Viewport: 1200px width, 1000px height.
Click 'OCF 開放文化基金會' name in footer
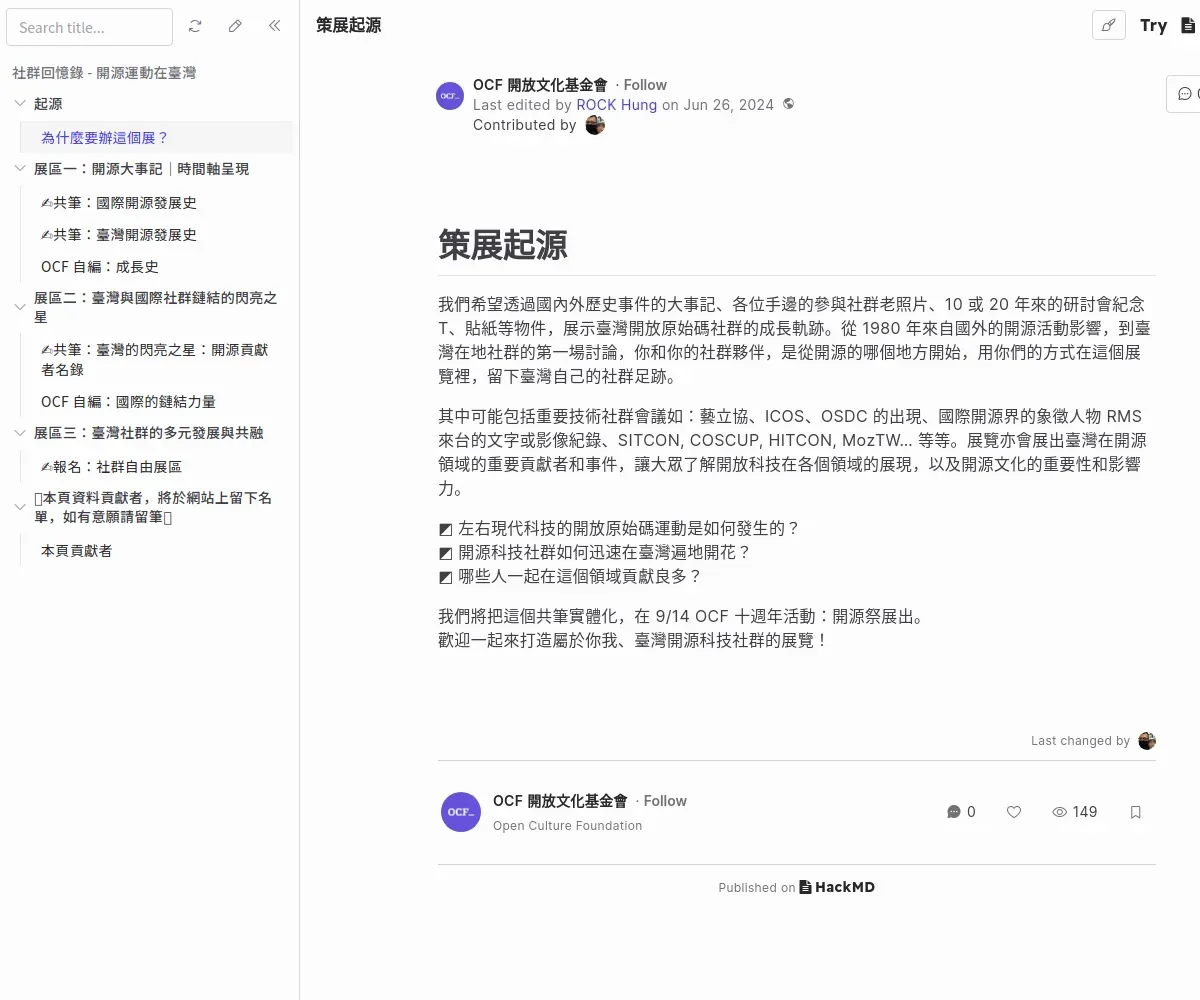(x=560, y=801)
